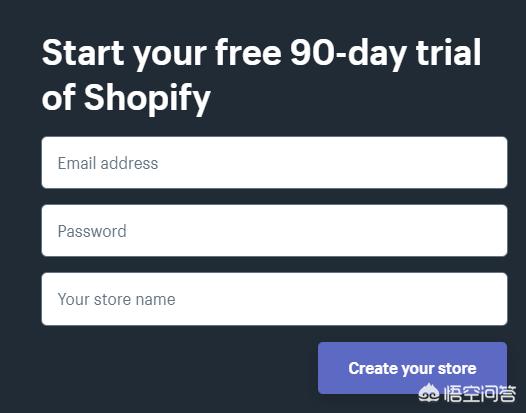The height and width of the screenshot is (413, 526).
Task: Click the word "free" in the heading
Action: coord(248,52)
